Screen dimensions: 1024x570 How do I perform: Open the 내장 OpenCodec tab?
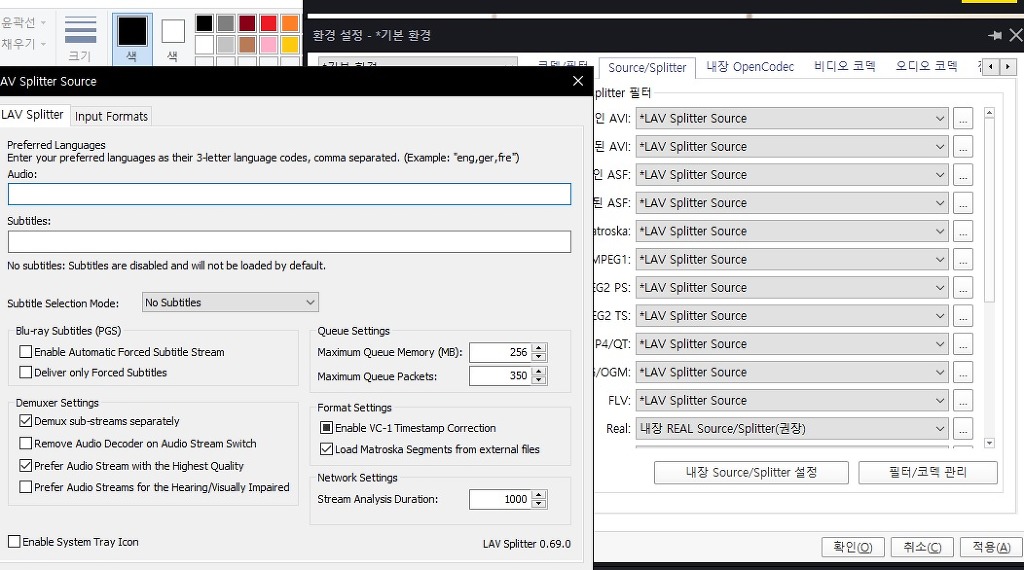pos(749,67)
